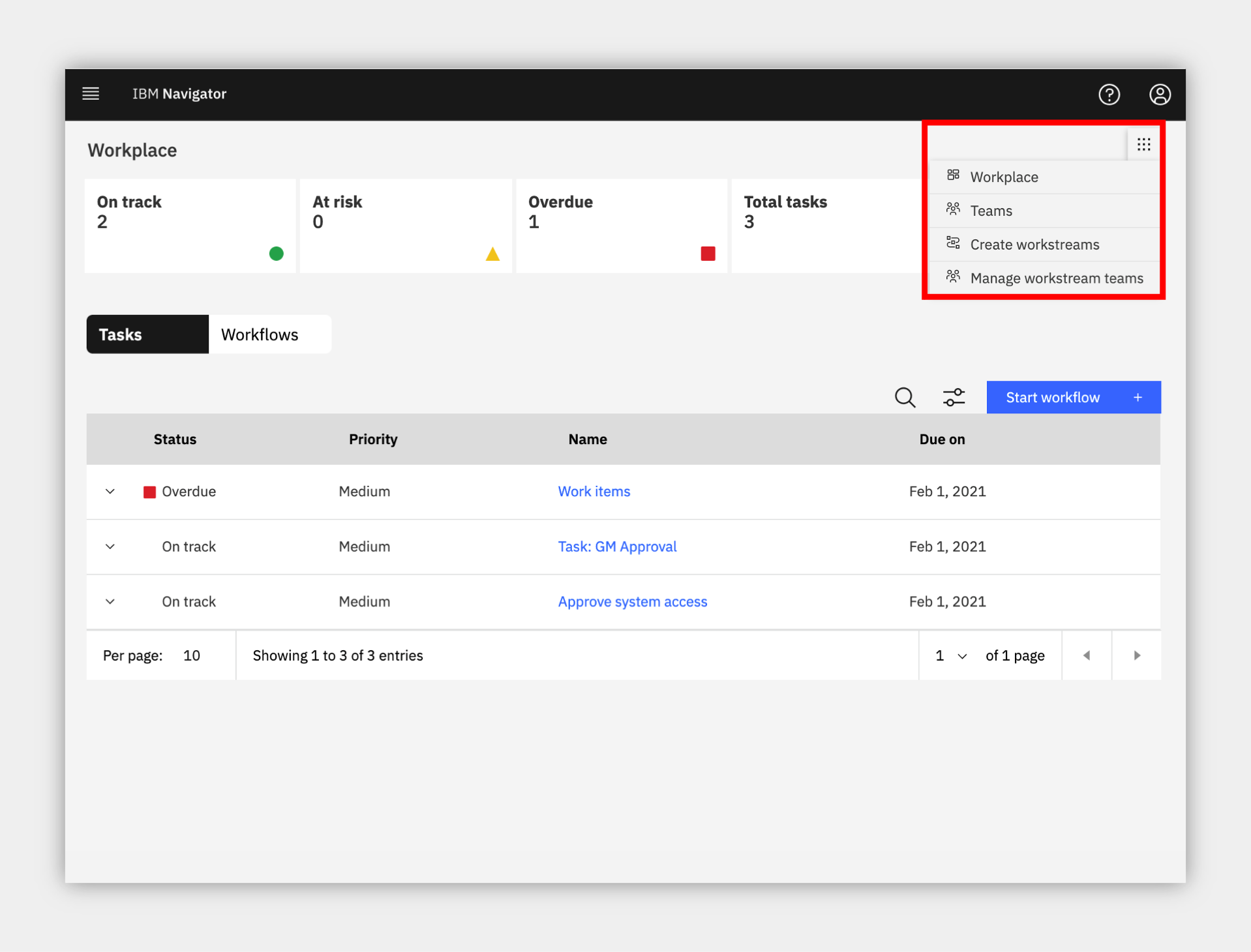Select the Tasks tab
Screen dimensions: 1251x952
147,335
